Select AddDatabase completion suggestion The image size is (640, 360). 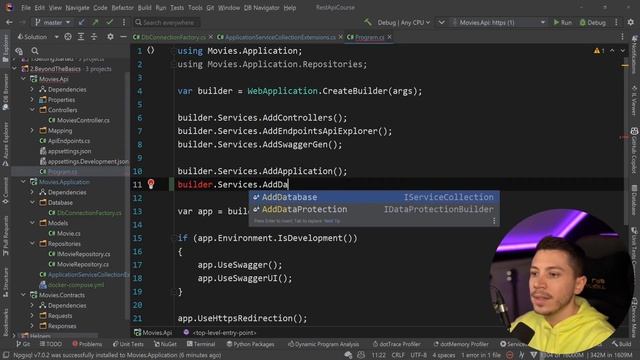tap(374, 197)
